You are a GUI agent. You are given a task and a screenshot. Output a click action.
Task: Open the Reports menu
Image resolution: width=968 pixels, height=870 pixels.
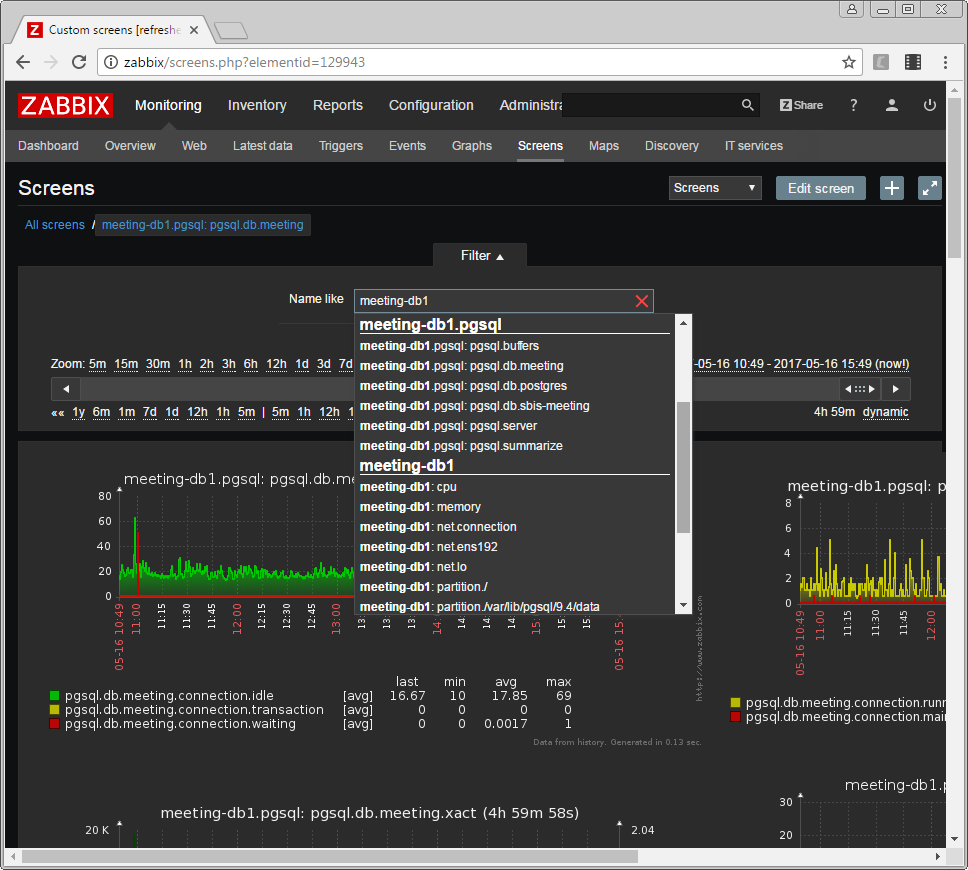[338, 106]
